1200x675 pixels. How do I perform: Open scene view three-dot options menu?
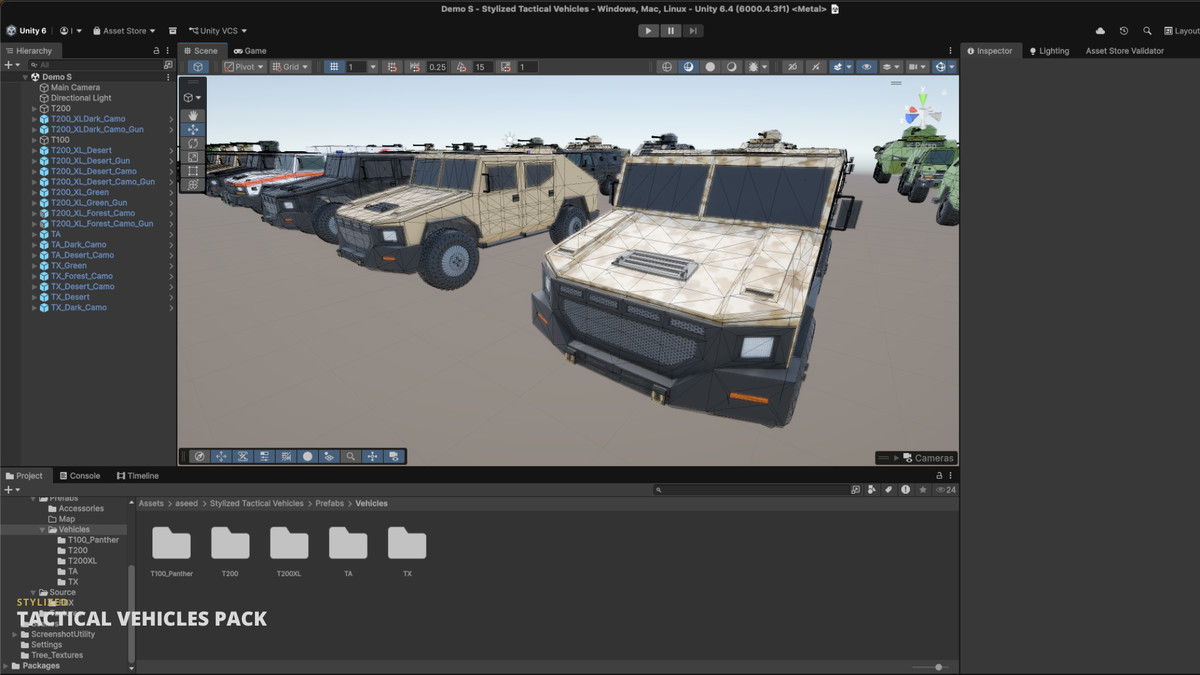[x=950, y=51]
